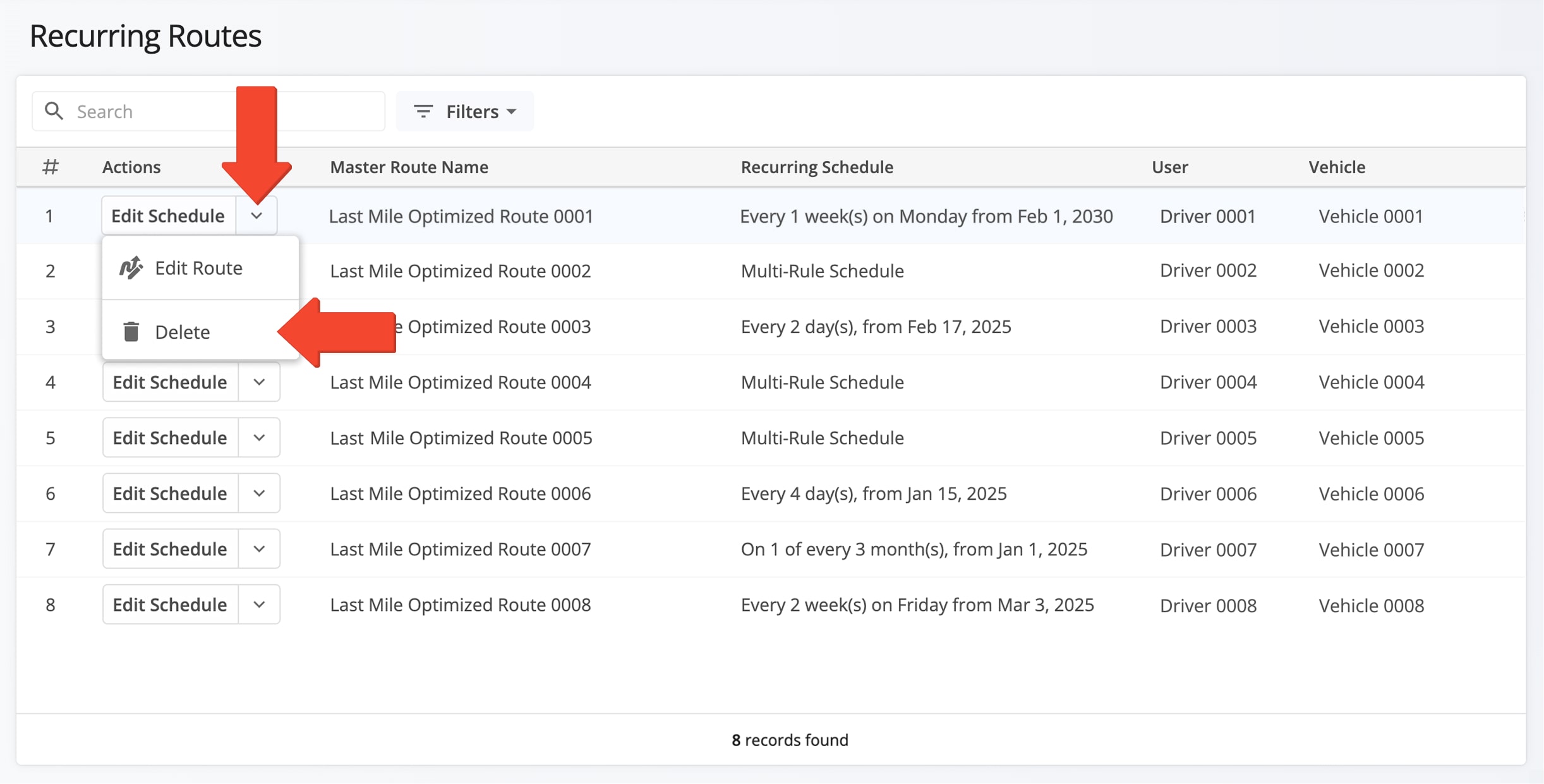The image size is (1544, 784).
Task: Click 'Multi-Rule Schedule' for Route 0005
Action: click(822, 438)
